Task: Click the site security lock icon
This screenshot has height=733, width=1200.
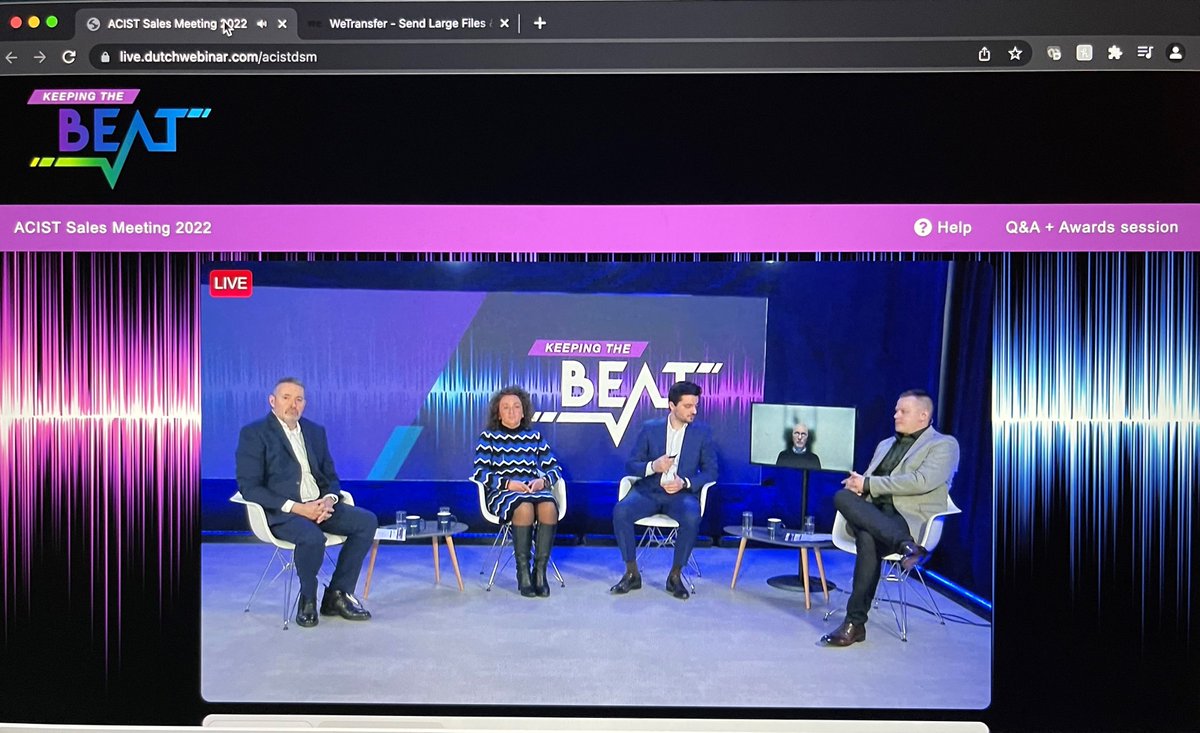Action: (x=104, y=58)
